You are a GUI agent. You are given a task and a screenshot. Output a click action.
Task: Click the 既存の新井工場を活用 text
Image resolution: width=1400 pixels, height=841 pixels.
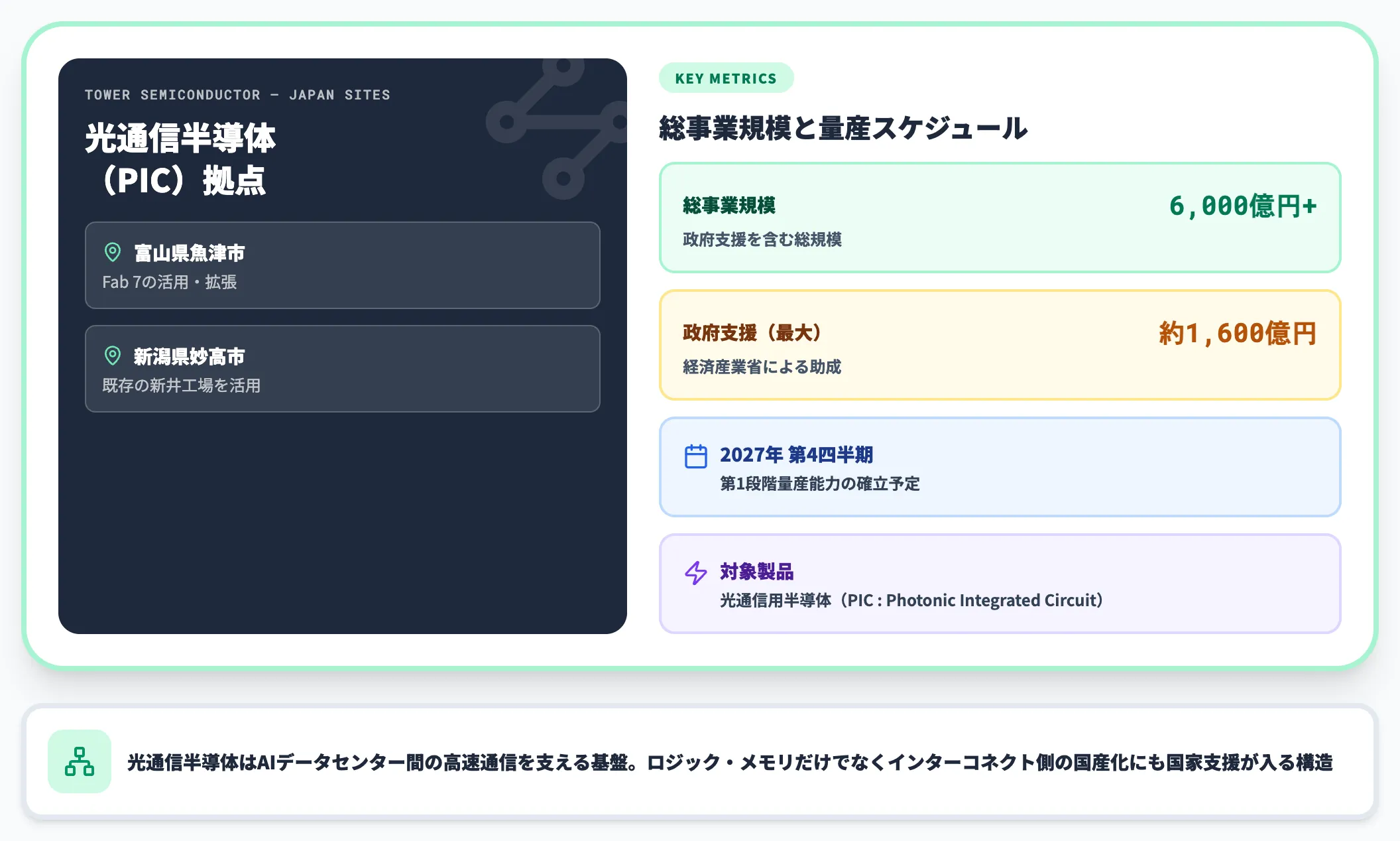181,385
